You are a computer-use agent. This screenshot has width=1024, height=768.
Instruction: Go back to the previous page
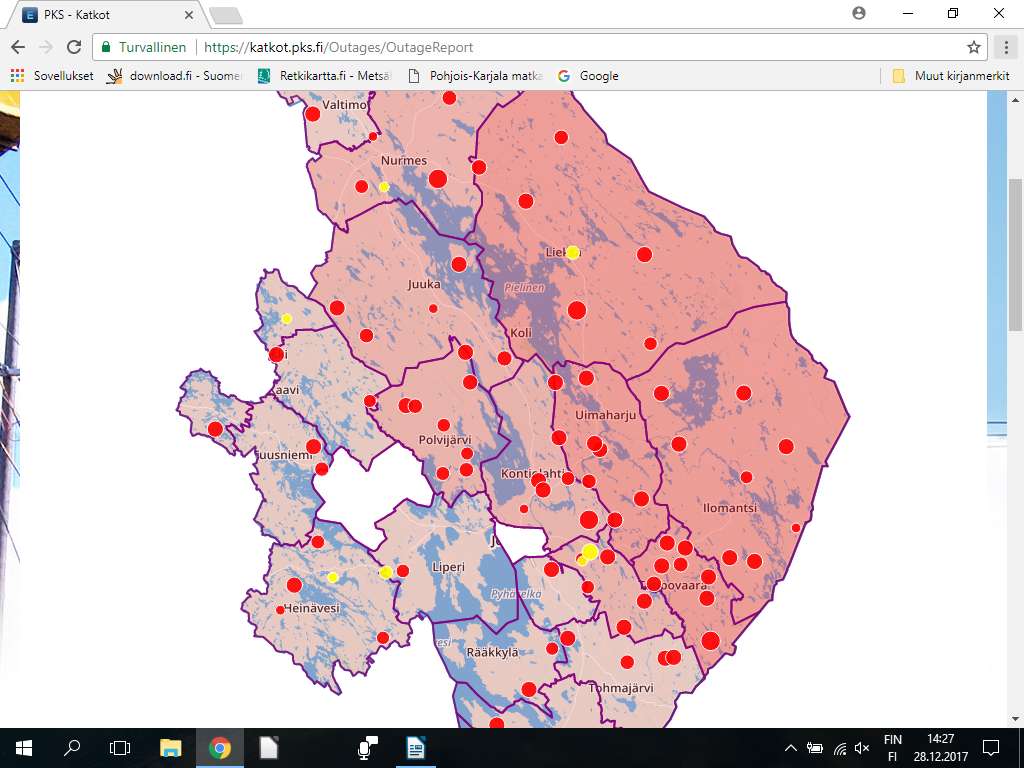18,47
